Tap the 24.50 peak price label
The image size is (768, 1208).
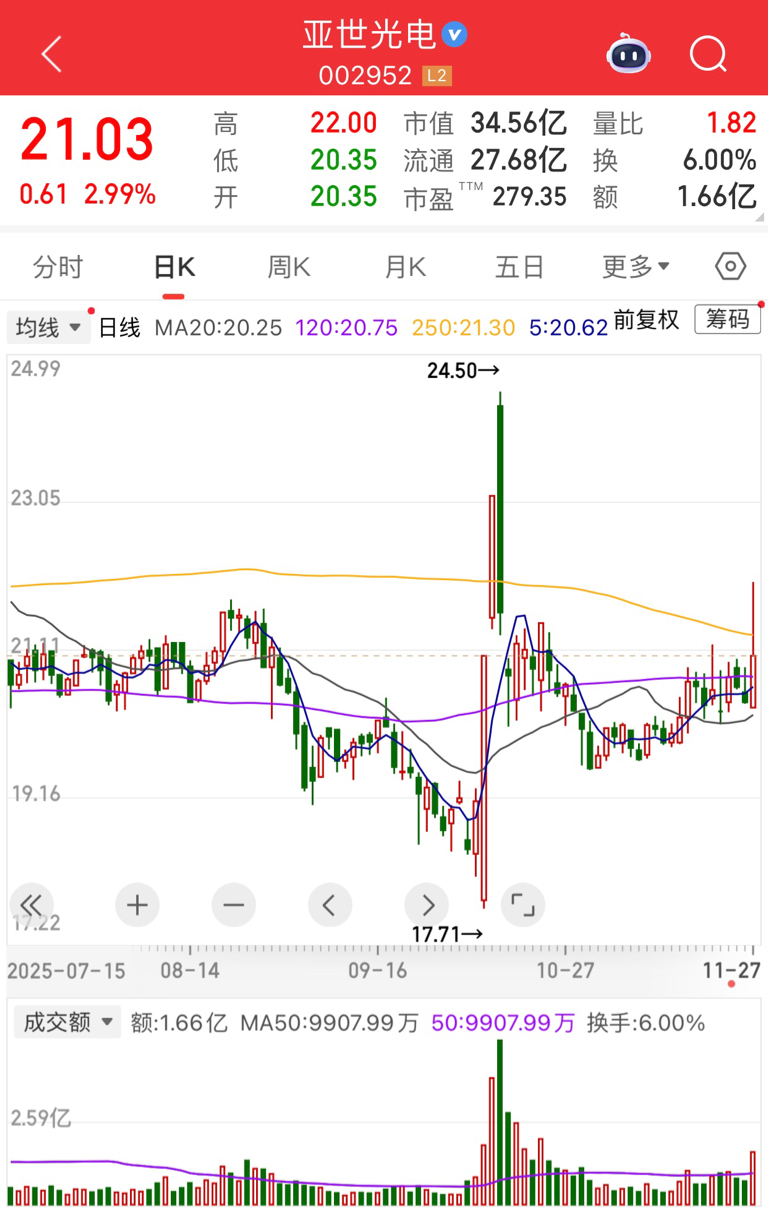pyautogui.click(x=463, y=371)
